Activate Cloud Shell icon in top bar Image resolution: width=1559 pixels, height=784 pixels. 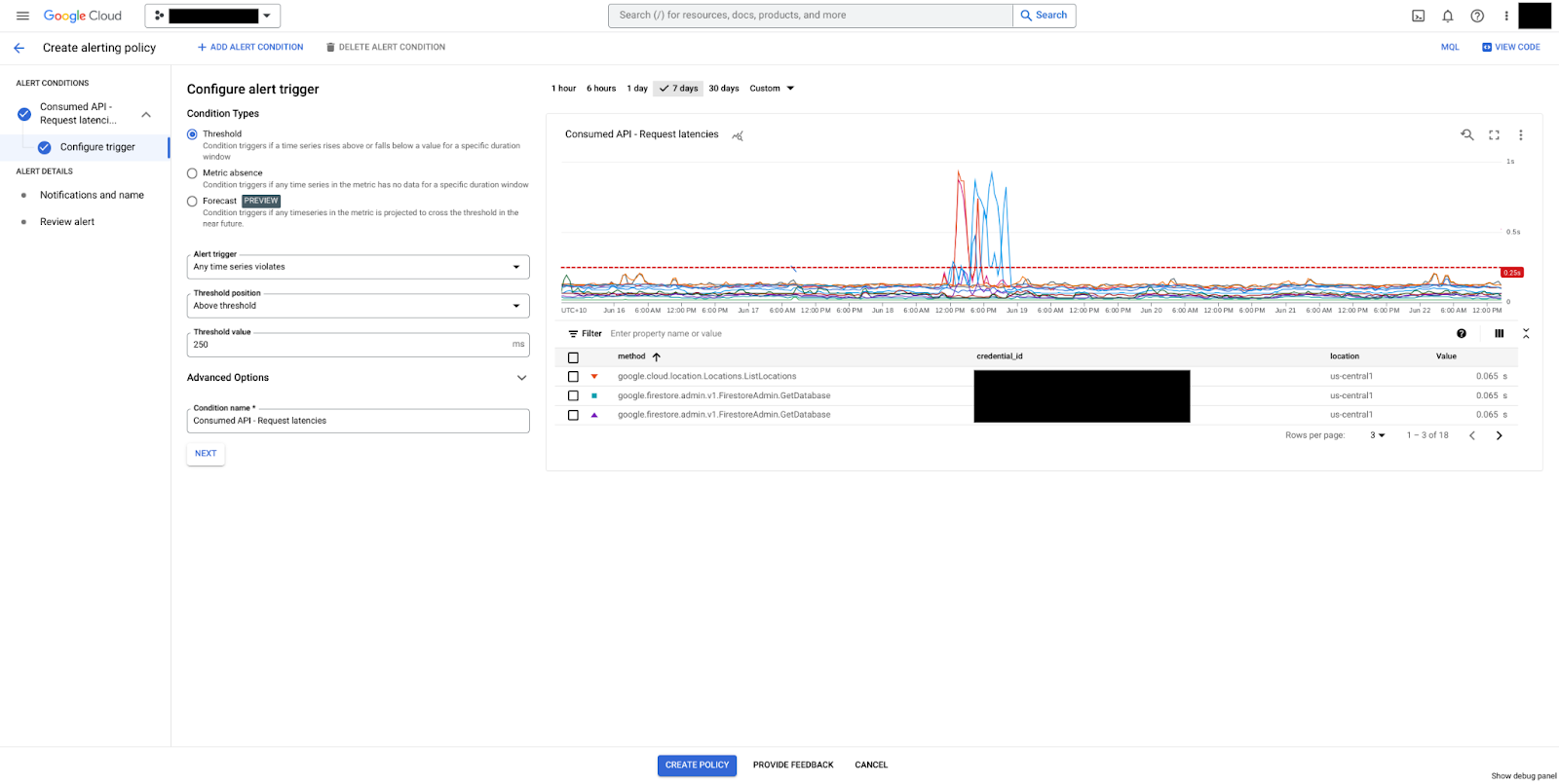coord(1418,16)
